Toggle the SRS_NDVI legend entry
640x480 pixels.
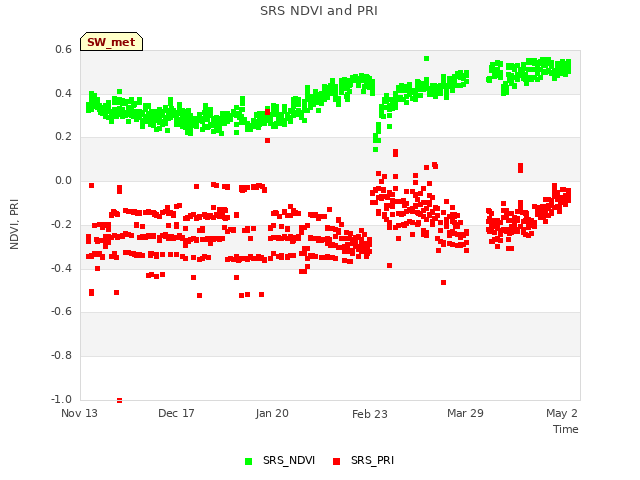click(x=280, y=460)
